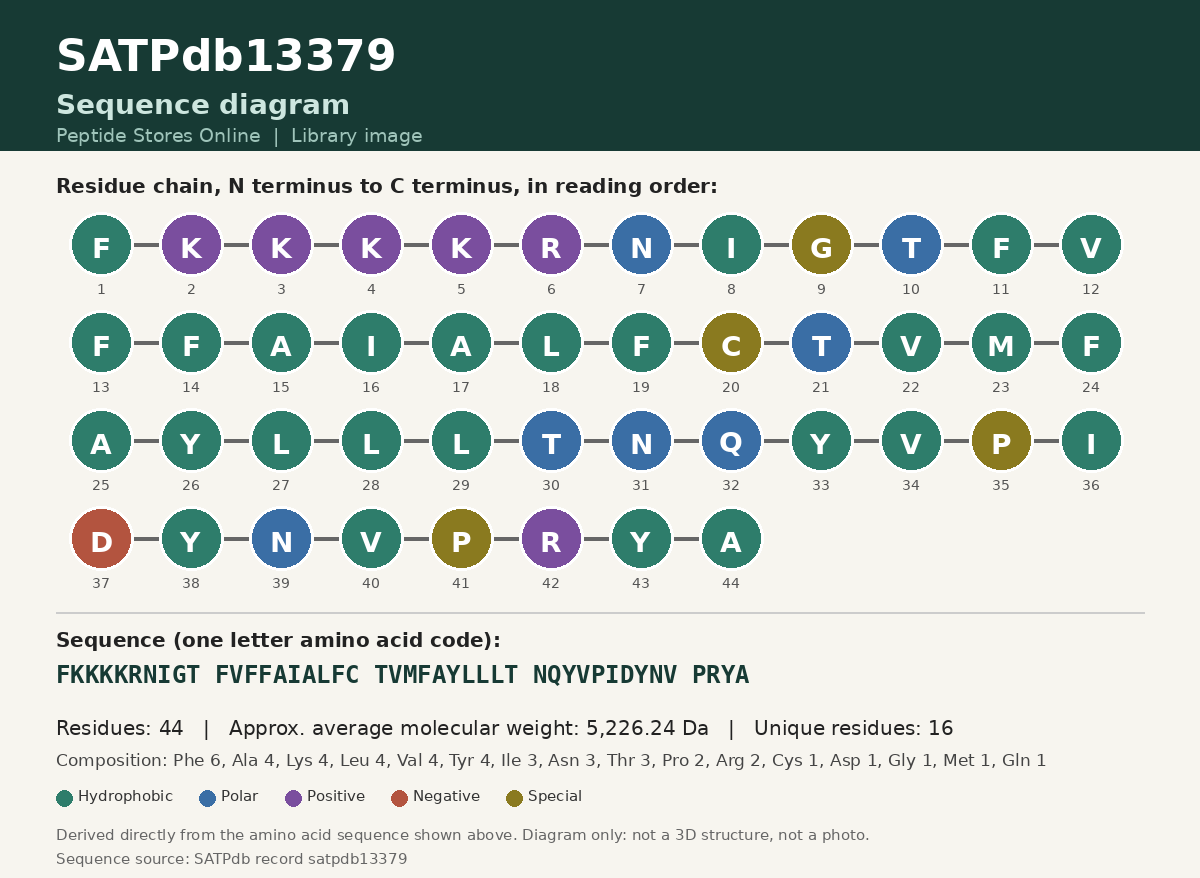Select the first residue F circle numbered 1
Image resolution: width=1200 pixels, height=878 pixels.
tap(101, 245)
